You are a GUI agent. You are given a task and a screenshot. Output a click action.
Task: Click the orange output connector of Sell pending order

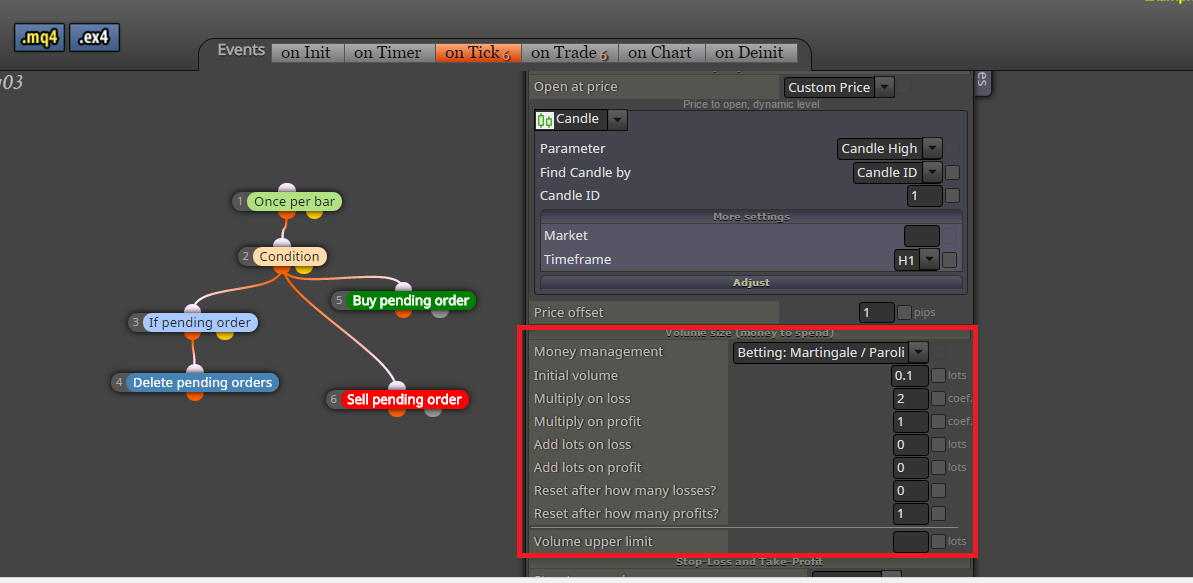(x=396, y=413)
